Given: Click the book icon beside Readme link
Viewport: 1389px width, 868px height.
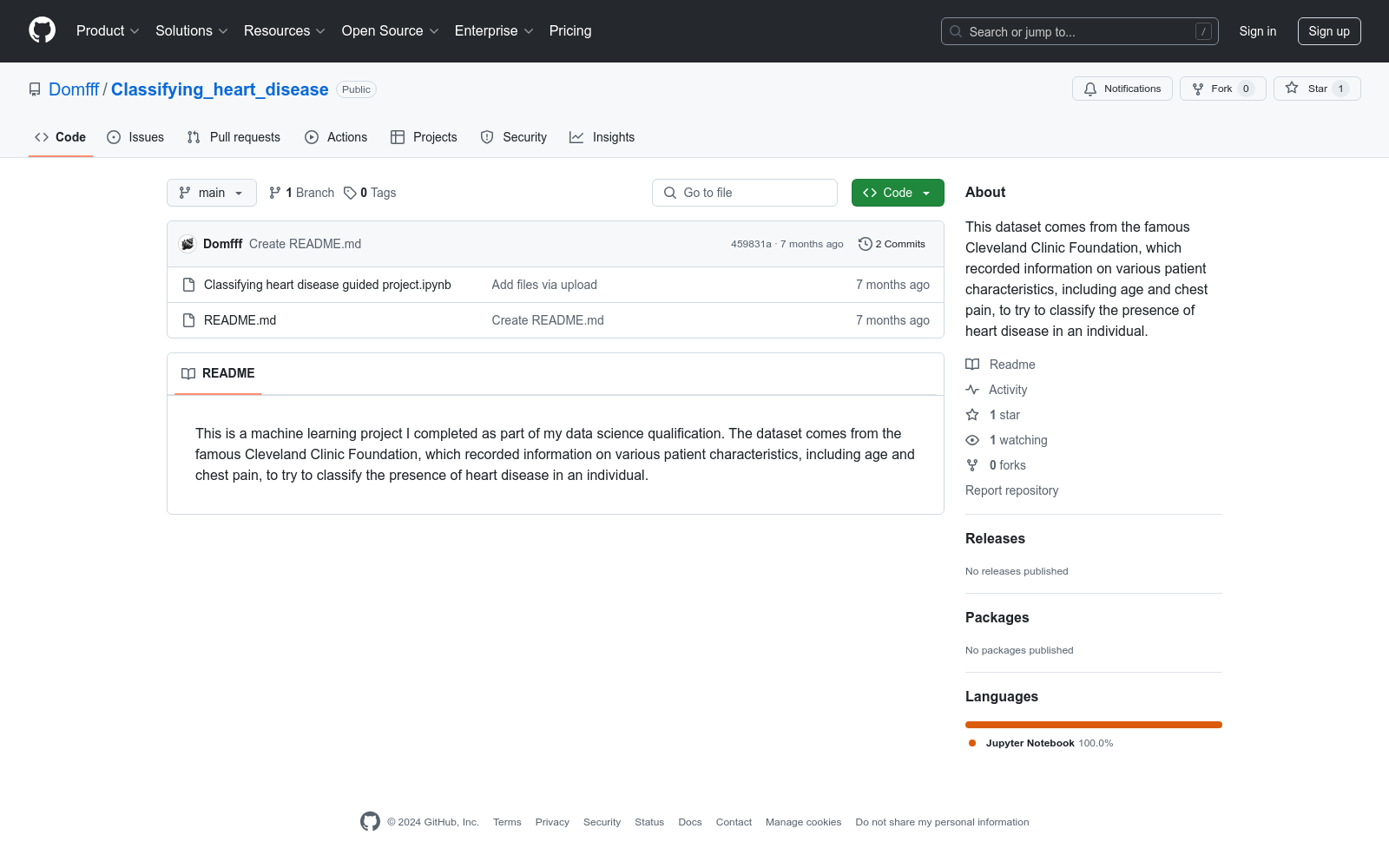Looking at the screenshot, I should [972, 365].
